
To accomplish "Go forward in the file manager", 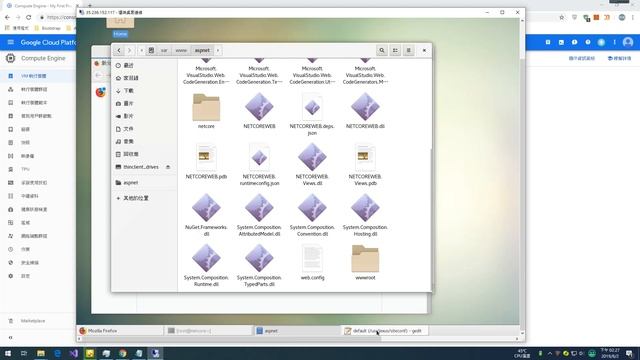I will pos(129,50).
